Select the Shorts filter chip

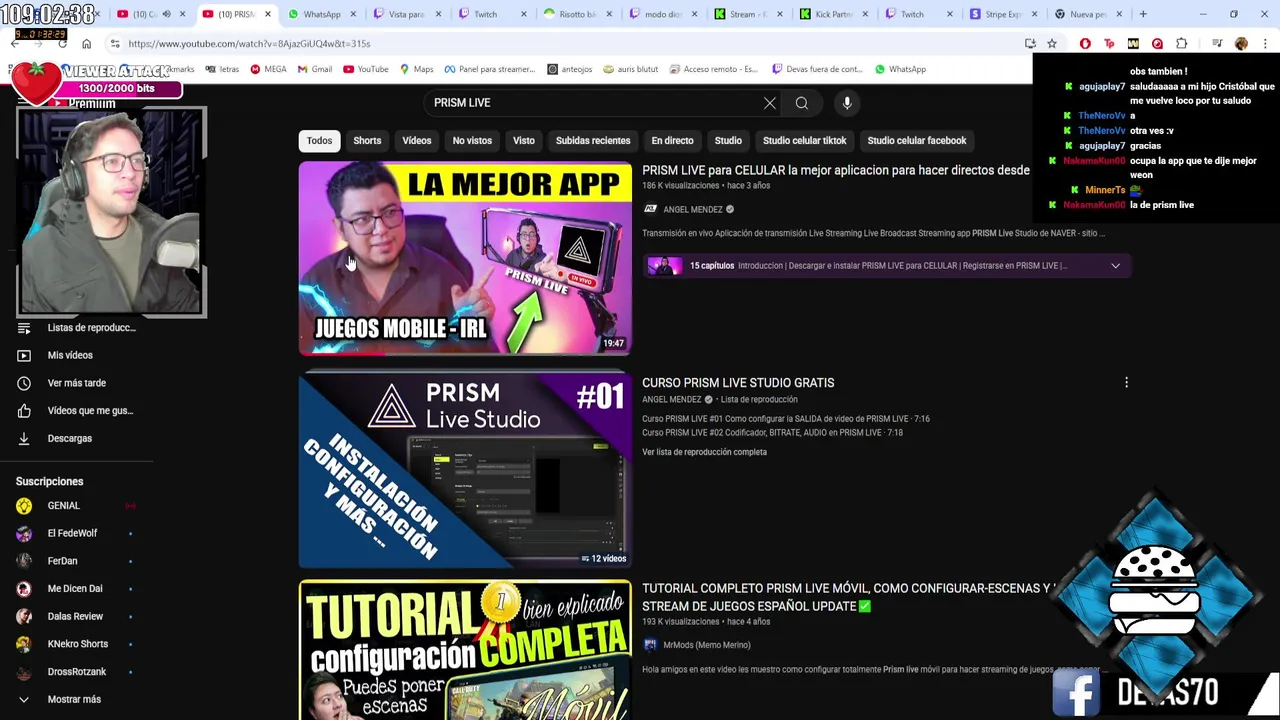pos(367,141)
